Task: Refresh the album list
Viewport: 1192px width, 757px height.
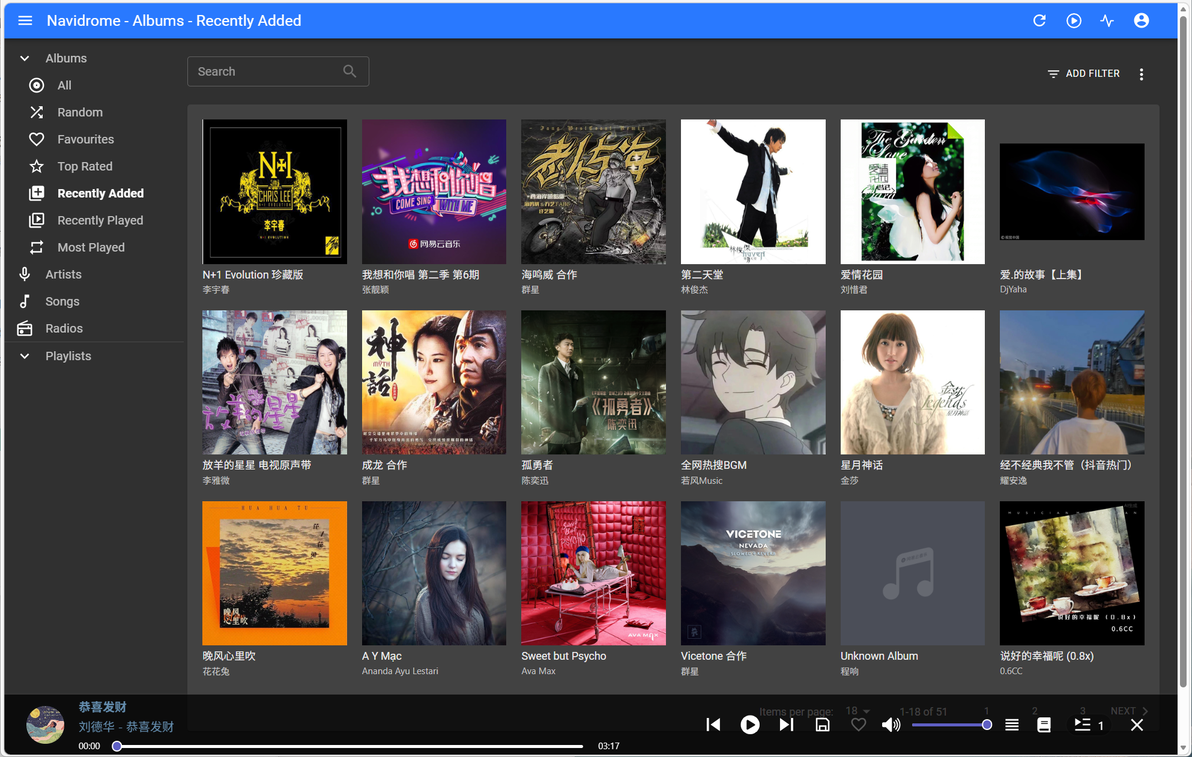Action: (x=1039, y=21)
